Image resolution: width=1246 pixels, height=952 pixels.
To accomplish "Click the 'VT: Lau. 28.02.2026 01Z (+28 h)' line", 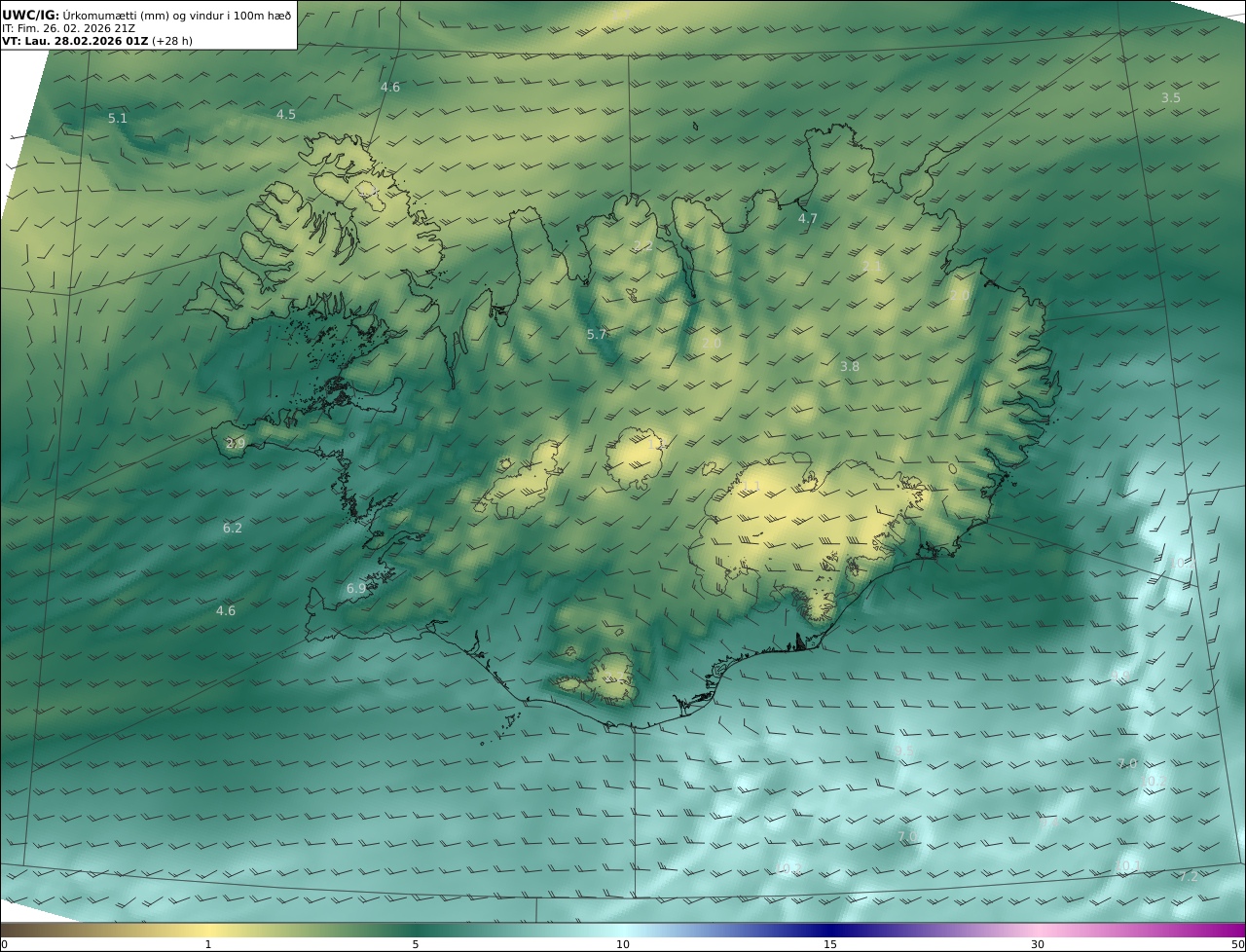I will (95, 42).
